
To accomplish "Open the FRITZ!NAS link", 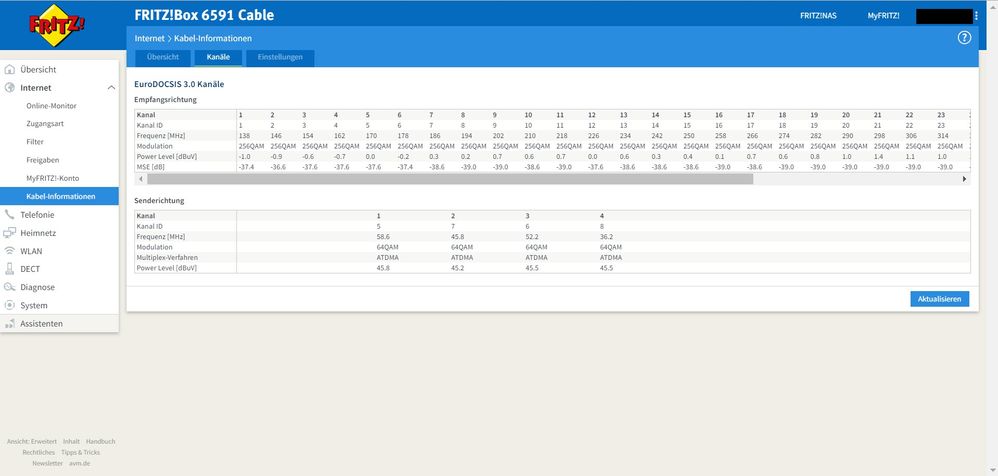I will (x=818, y=16).
